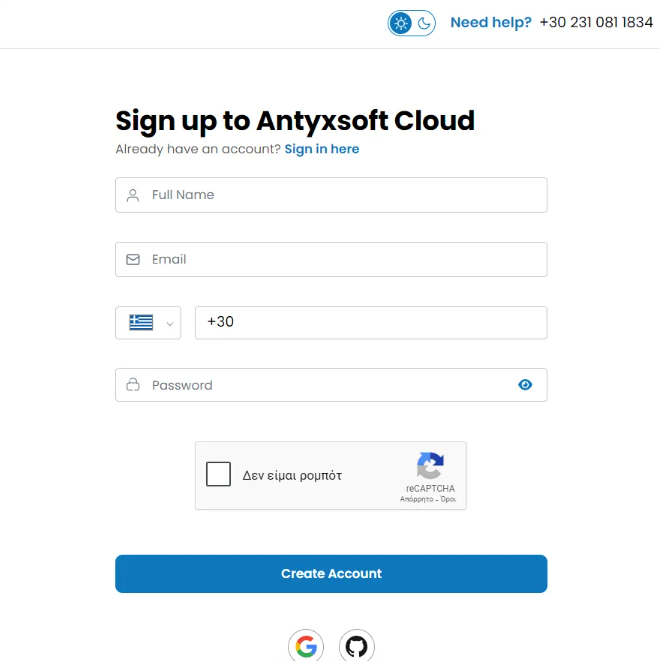Click the chevron beside the Greek flag
660x661 pixels.
coord(170,323)
